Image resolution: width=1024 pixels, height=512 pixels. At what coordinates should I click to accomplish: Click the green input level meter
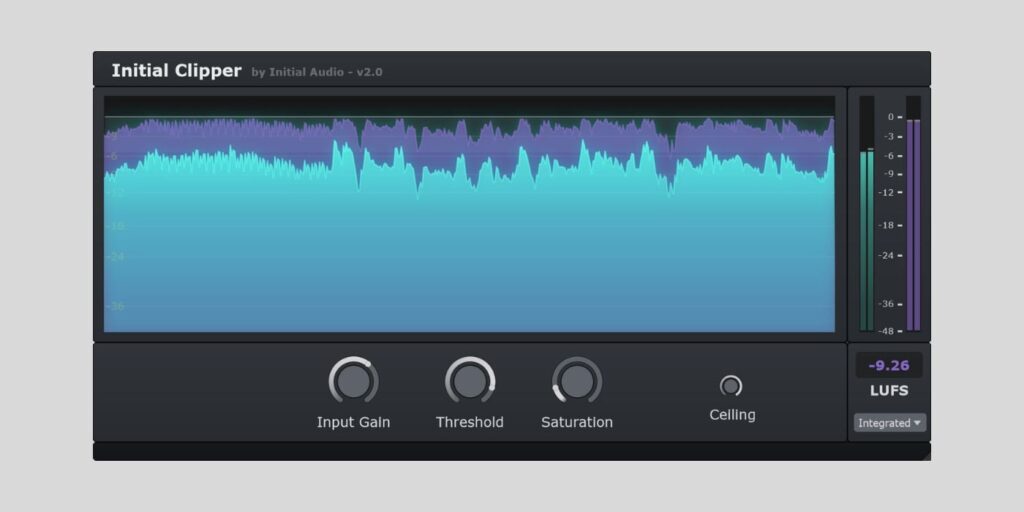point(866,240)
